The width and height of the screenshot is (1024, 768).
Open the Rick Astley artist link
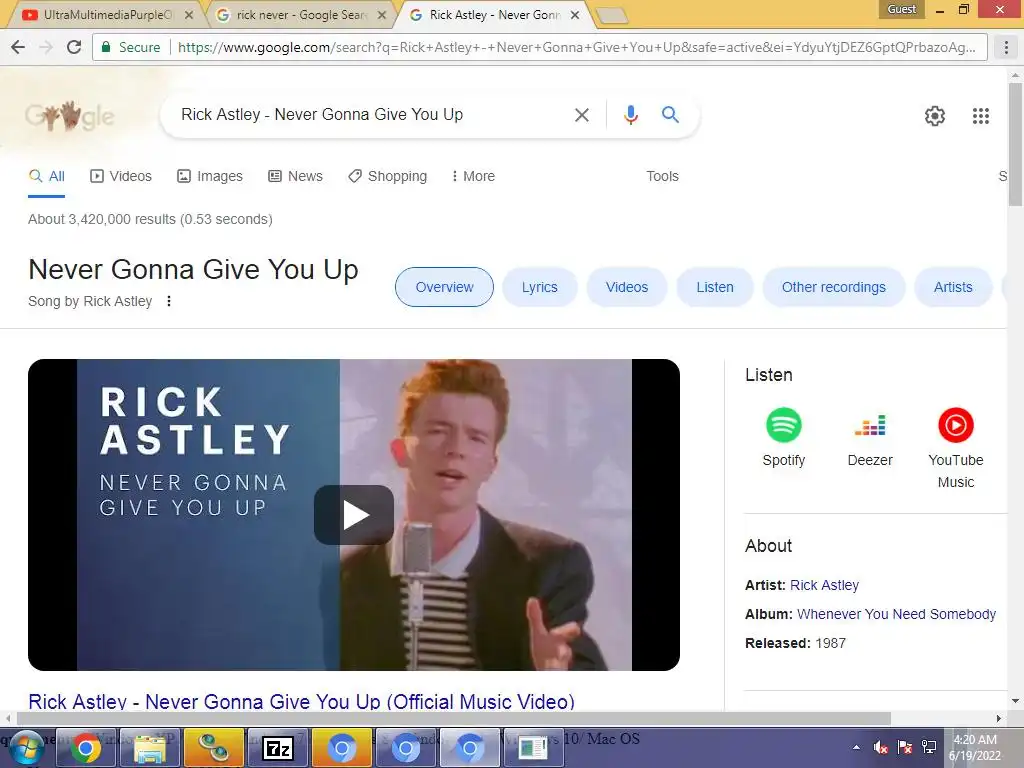click(824, 585)
